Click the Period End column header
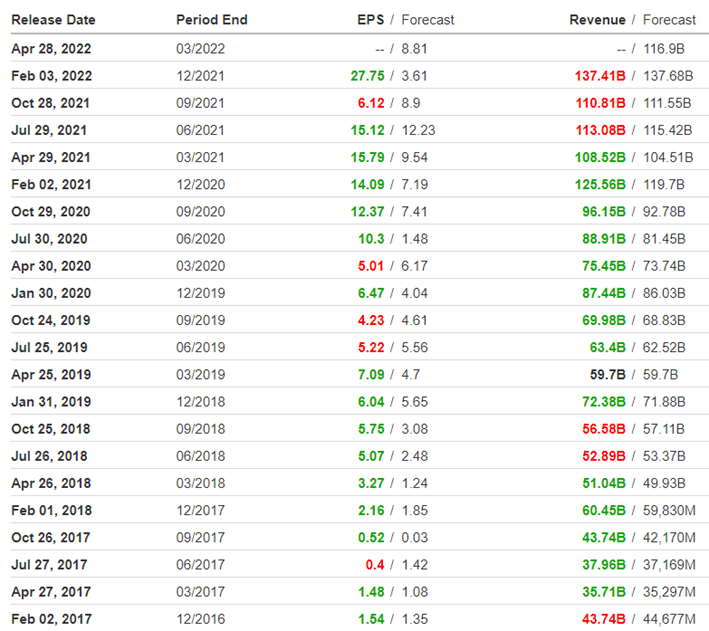The image size is (709, 631). coord(212,20)
